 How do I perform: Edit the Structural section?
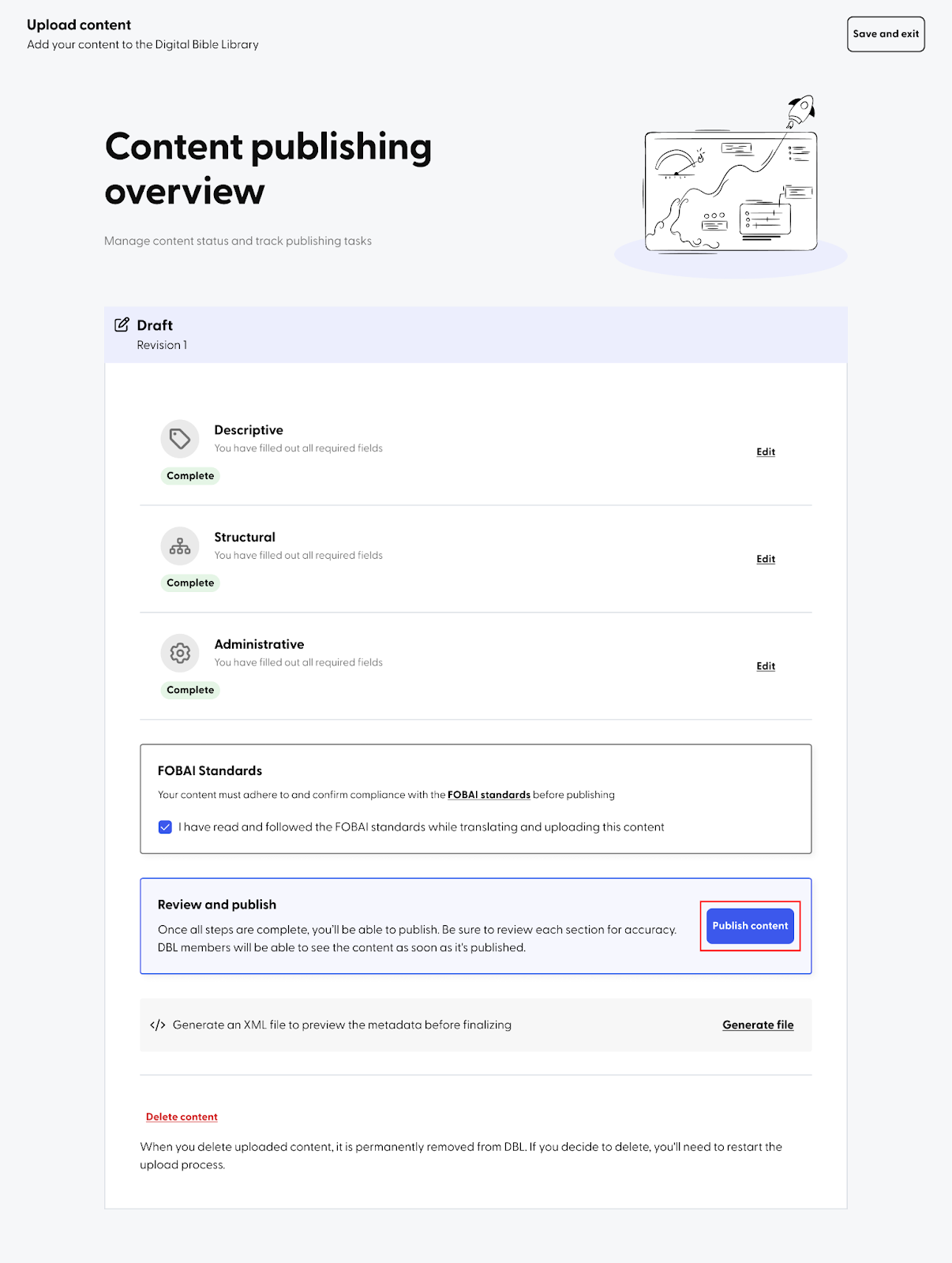click(x=766, y=560)
